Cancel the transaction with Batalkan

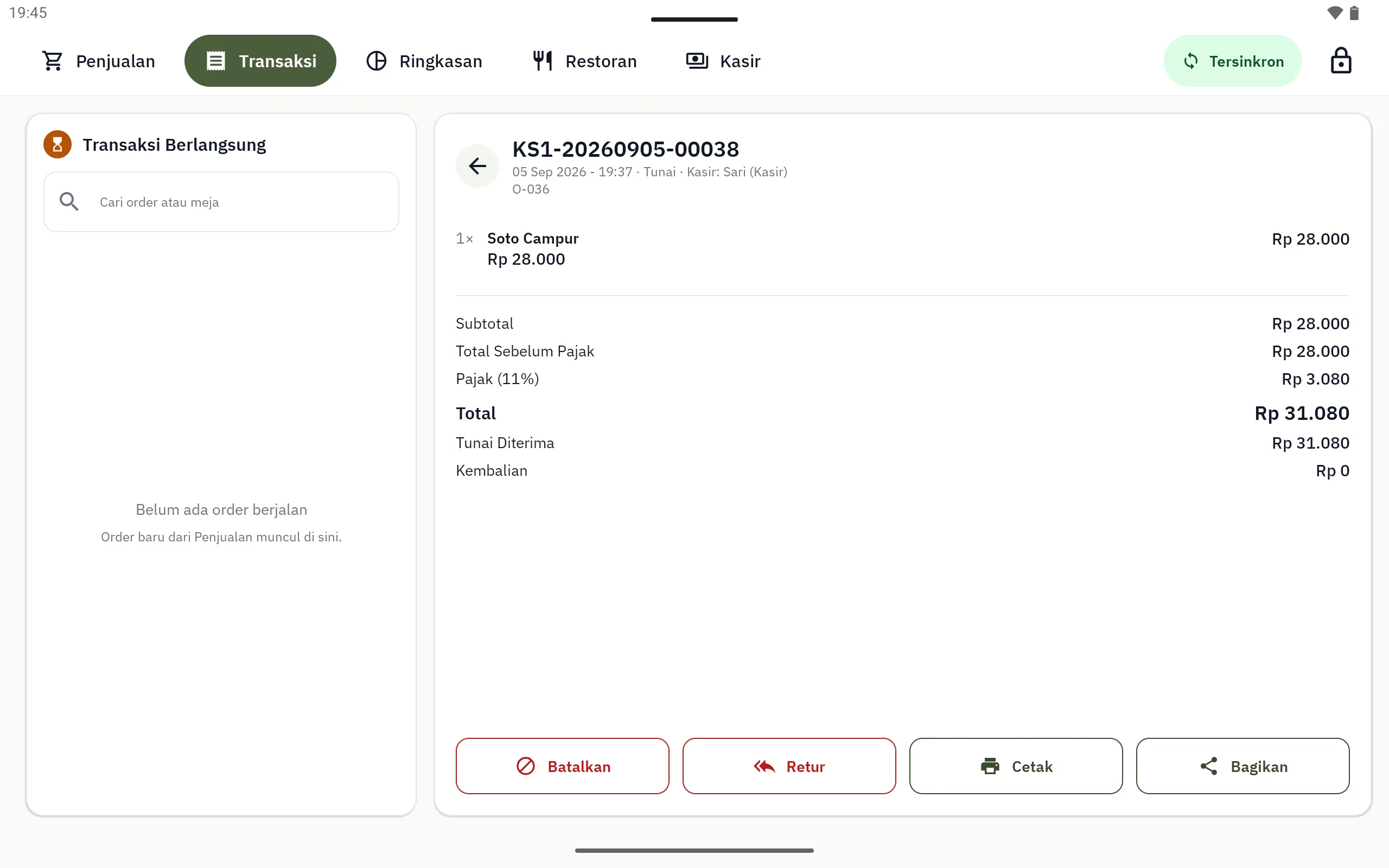click(x=562, y=766)
